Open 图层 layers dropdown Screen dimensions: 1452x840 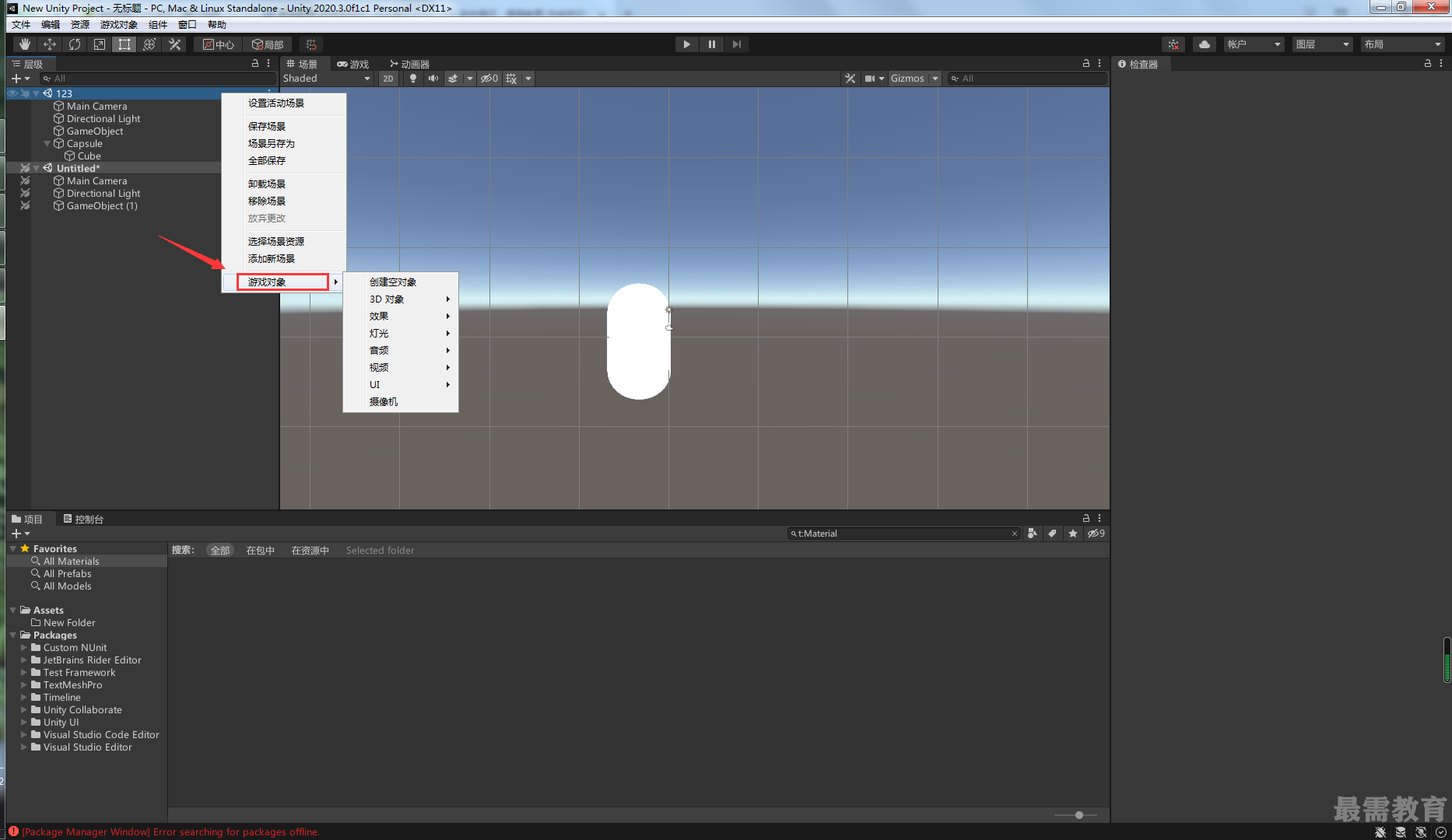click(1323, 44)
